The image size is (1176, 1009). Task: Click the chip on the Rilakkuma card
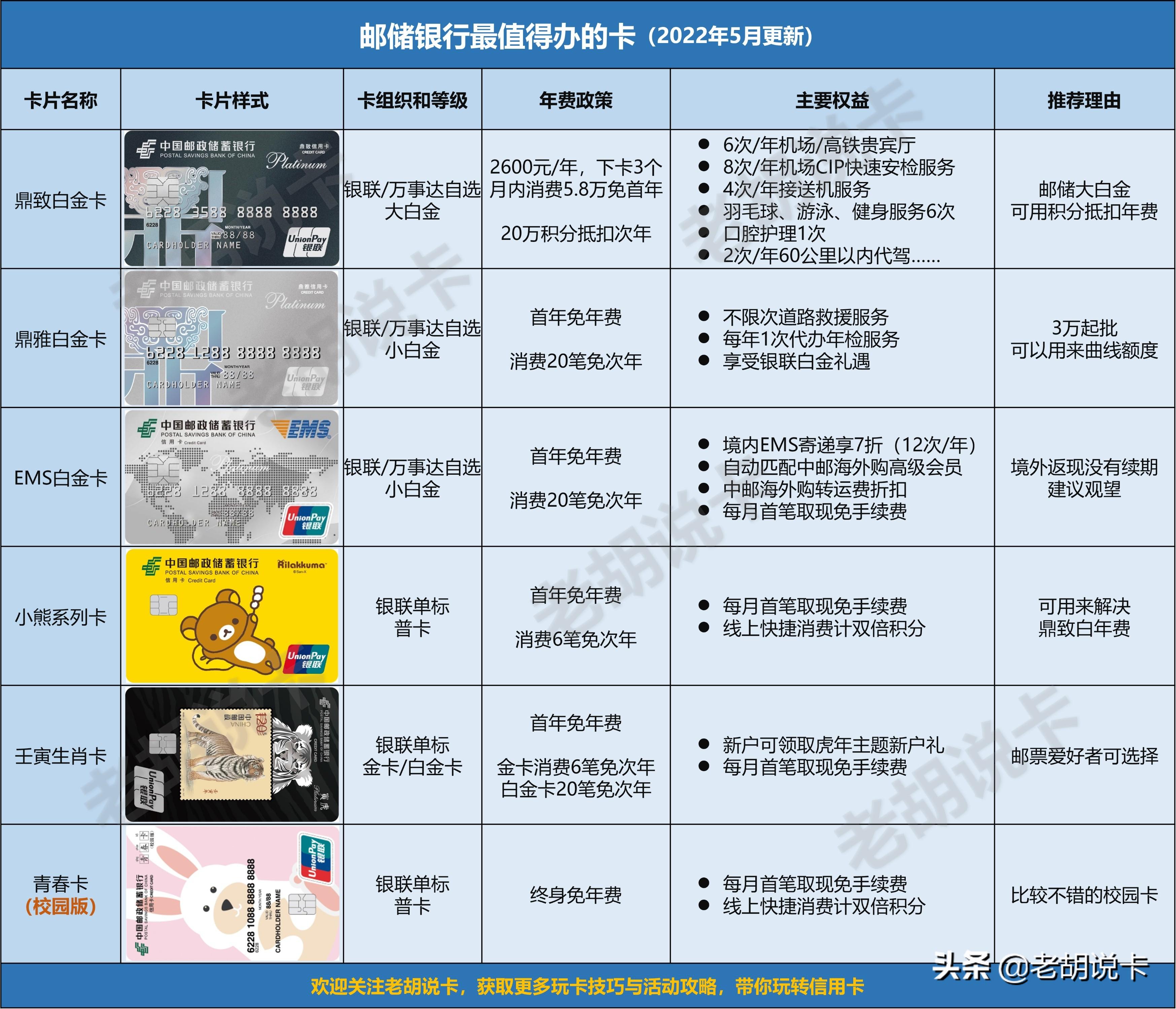tap(164, 606)
